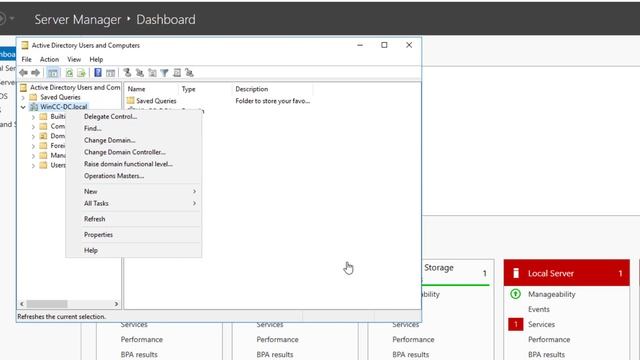Open the File menu in ADUC
640x360 pixels.
(x=27, y=59)
